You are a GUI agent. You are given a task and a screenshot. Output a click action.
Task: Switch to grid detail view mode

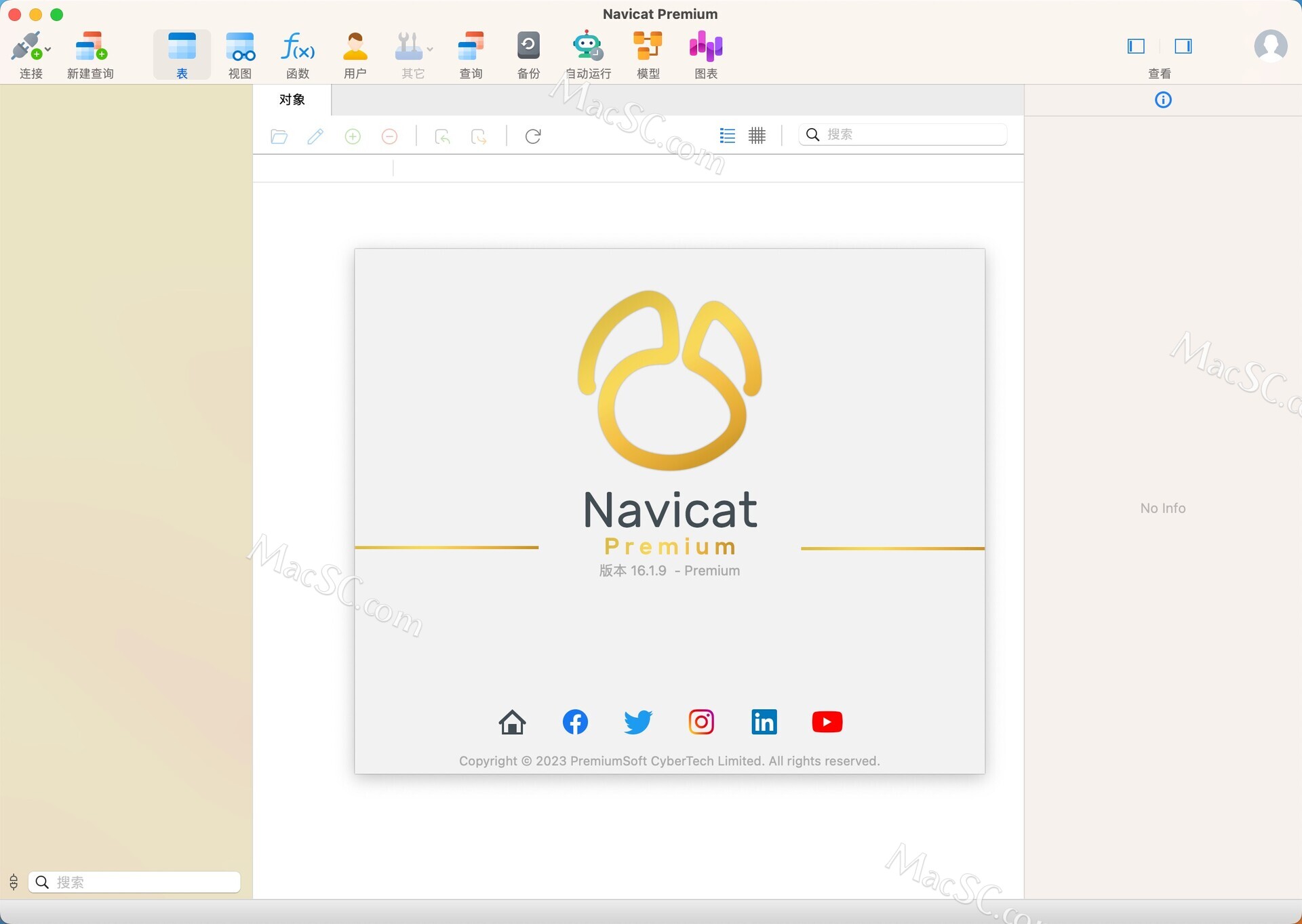coord(757,136)
